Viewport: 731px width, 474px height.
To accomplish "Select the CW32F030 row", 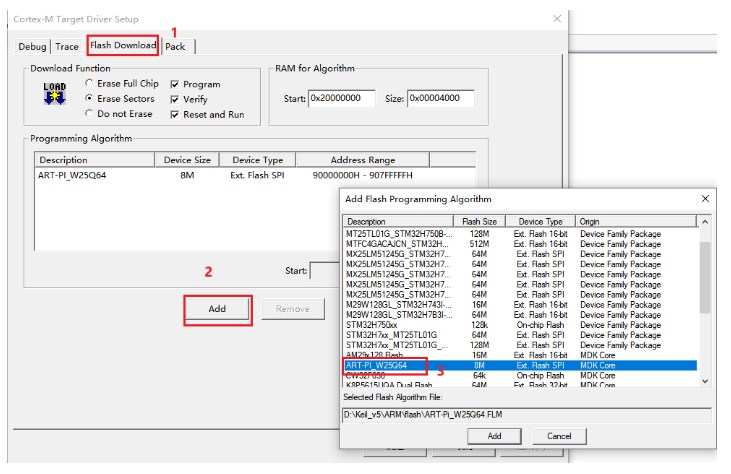I will tap(520, 376).
